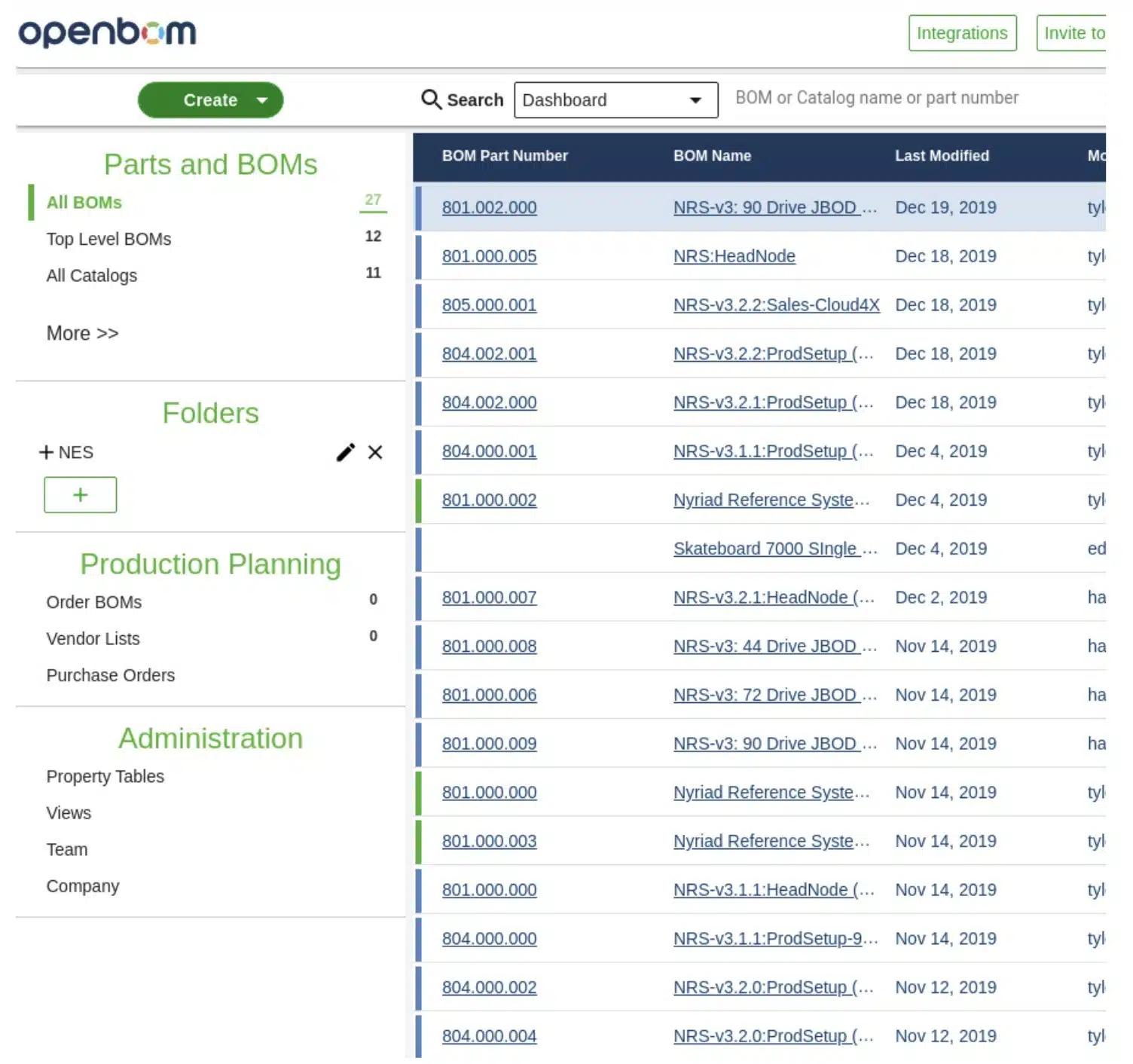Open the Create button dropdown arrow
The width and height of the screenshot is (1133, 1064).
pos(262,100)
